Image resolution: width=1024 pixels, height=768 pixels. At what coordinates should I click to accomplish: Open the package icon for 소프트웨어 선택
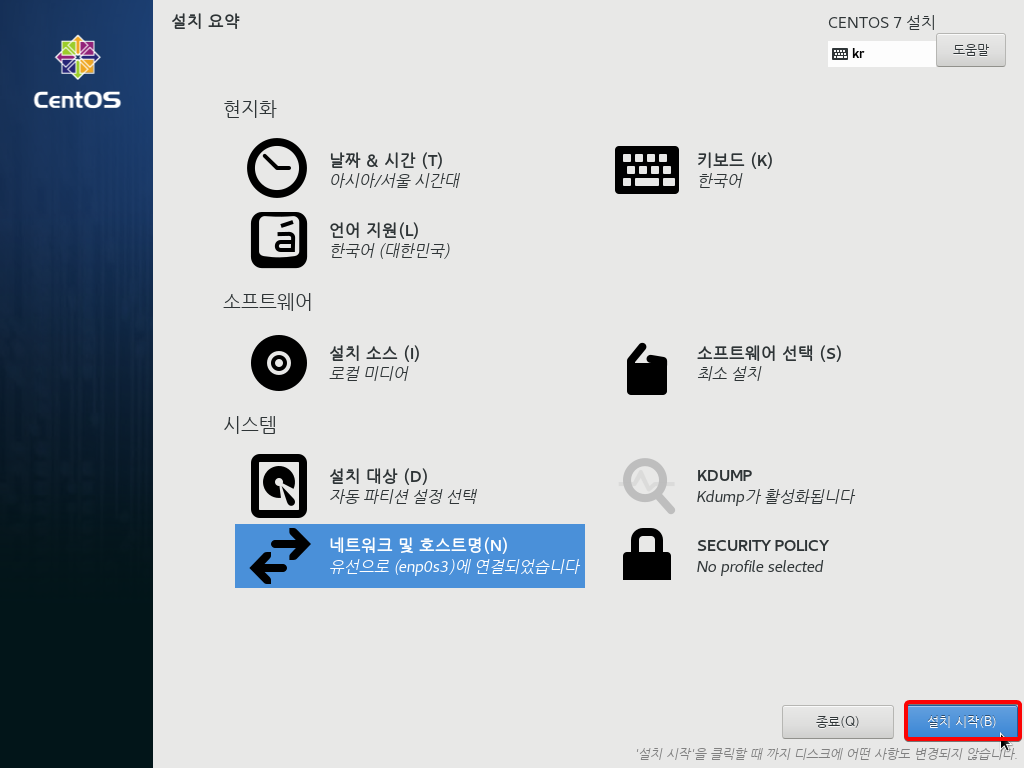click(647, 369)
